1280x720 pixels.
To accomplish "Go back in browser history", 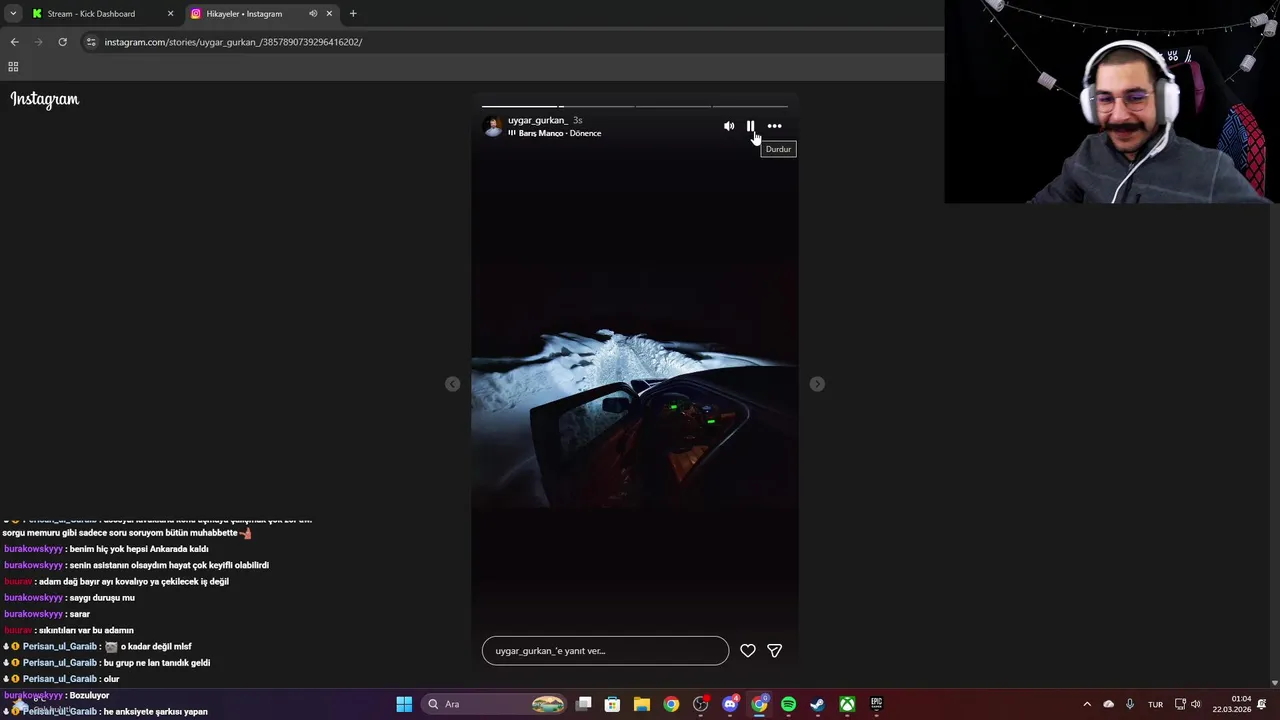I will coord(14,42).
